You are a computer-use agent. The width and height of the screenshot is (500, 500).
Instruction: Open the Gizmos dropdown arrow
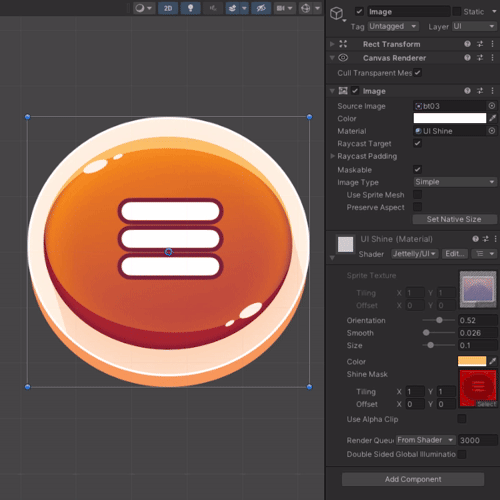317,8
